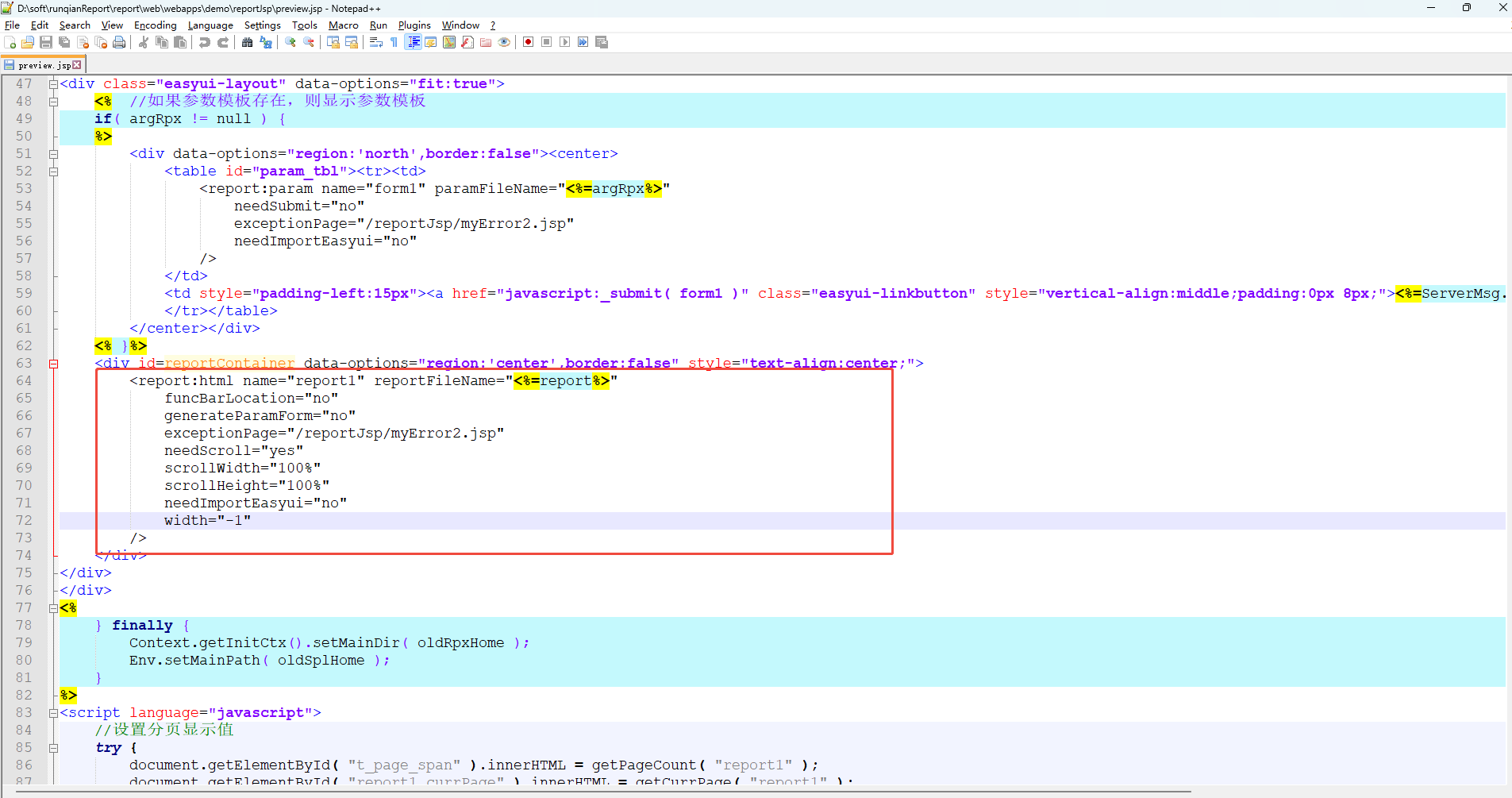The image size is (1512, 798).
Task: Click the Open file folder icon
Action: [28, 42]
